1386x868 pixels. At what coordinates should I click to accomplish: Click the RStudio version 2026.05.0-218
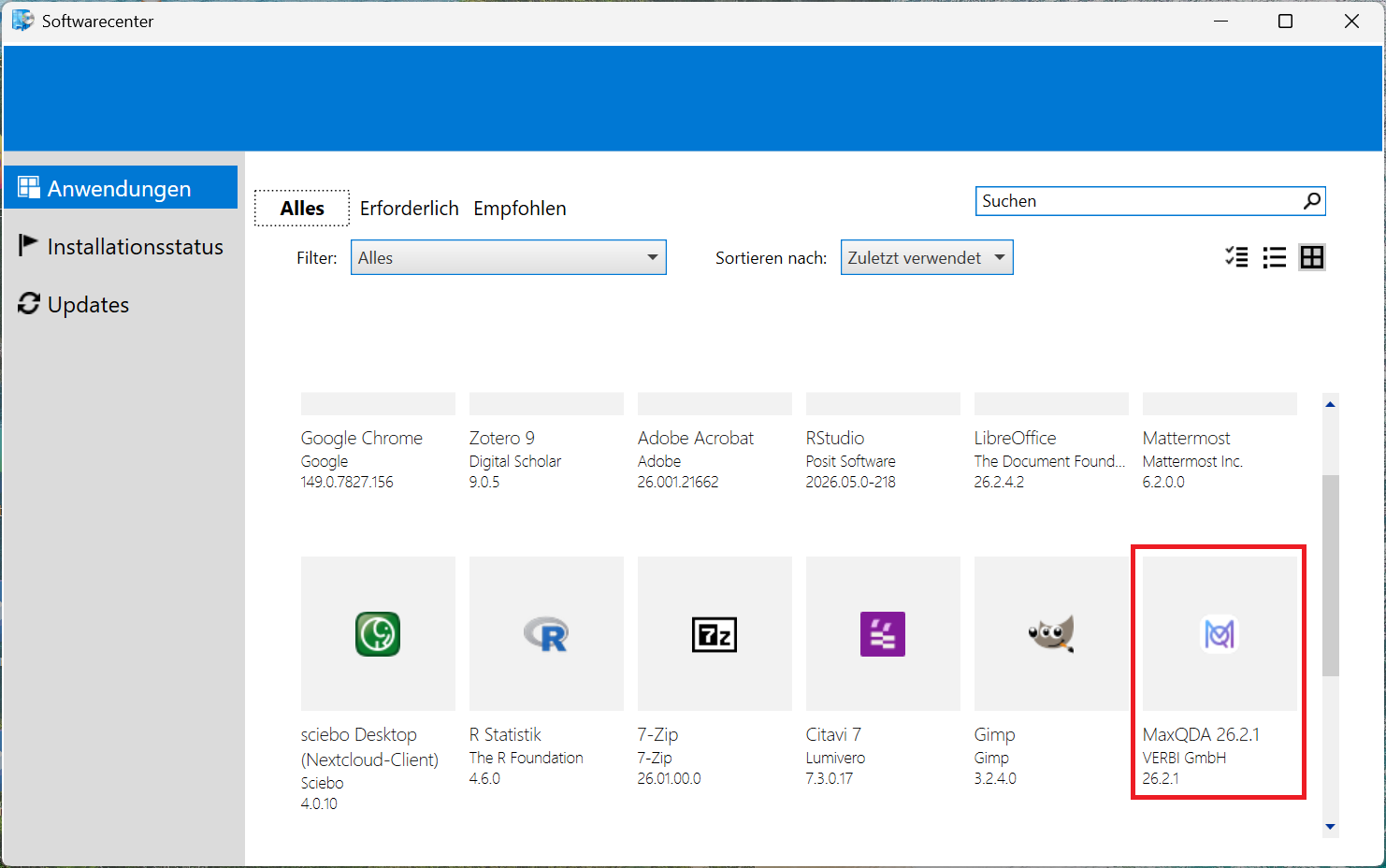click(x=851, y=482)
